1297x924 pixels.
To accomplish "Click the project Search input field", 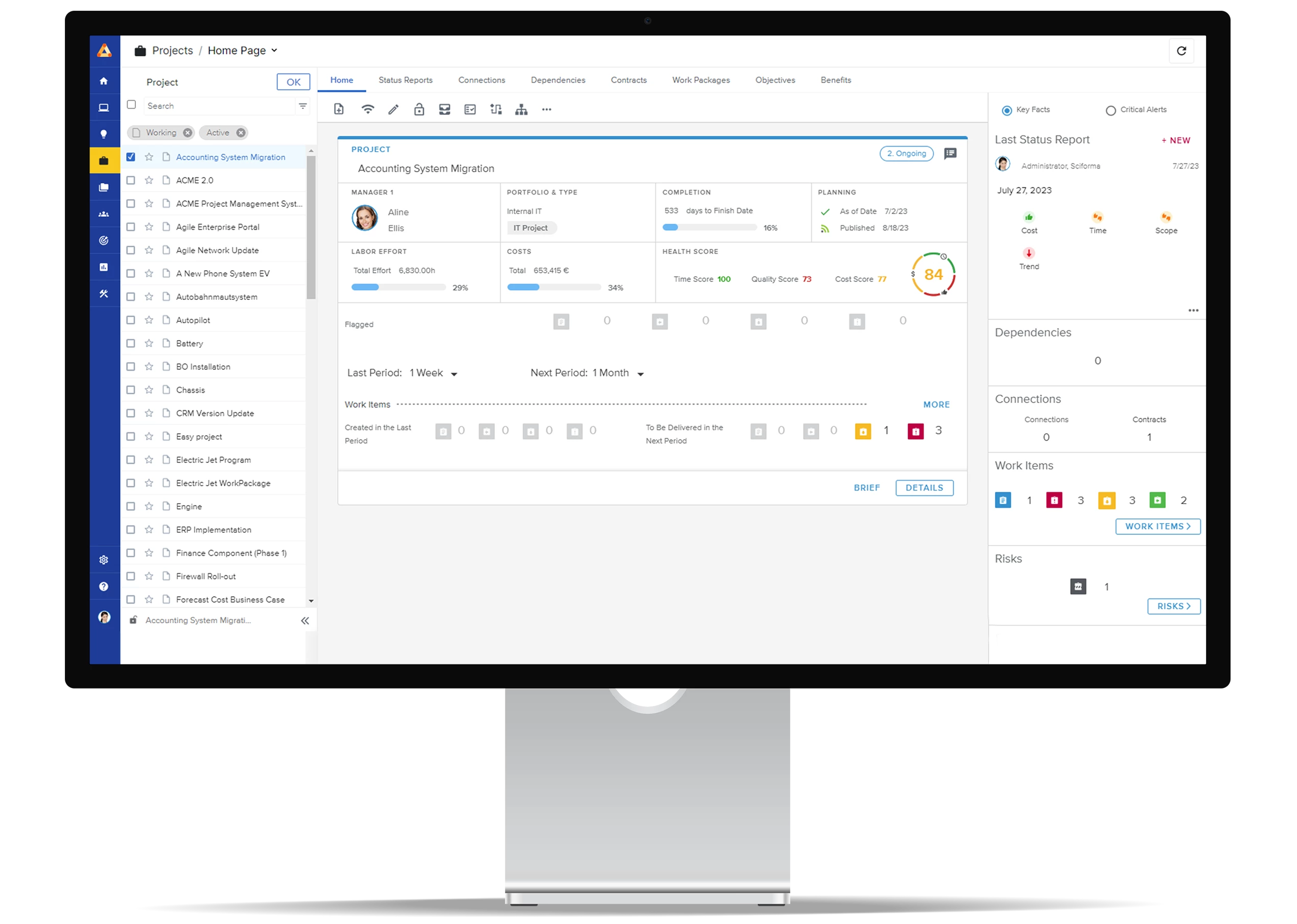I will click(219, 106).
